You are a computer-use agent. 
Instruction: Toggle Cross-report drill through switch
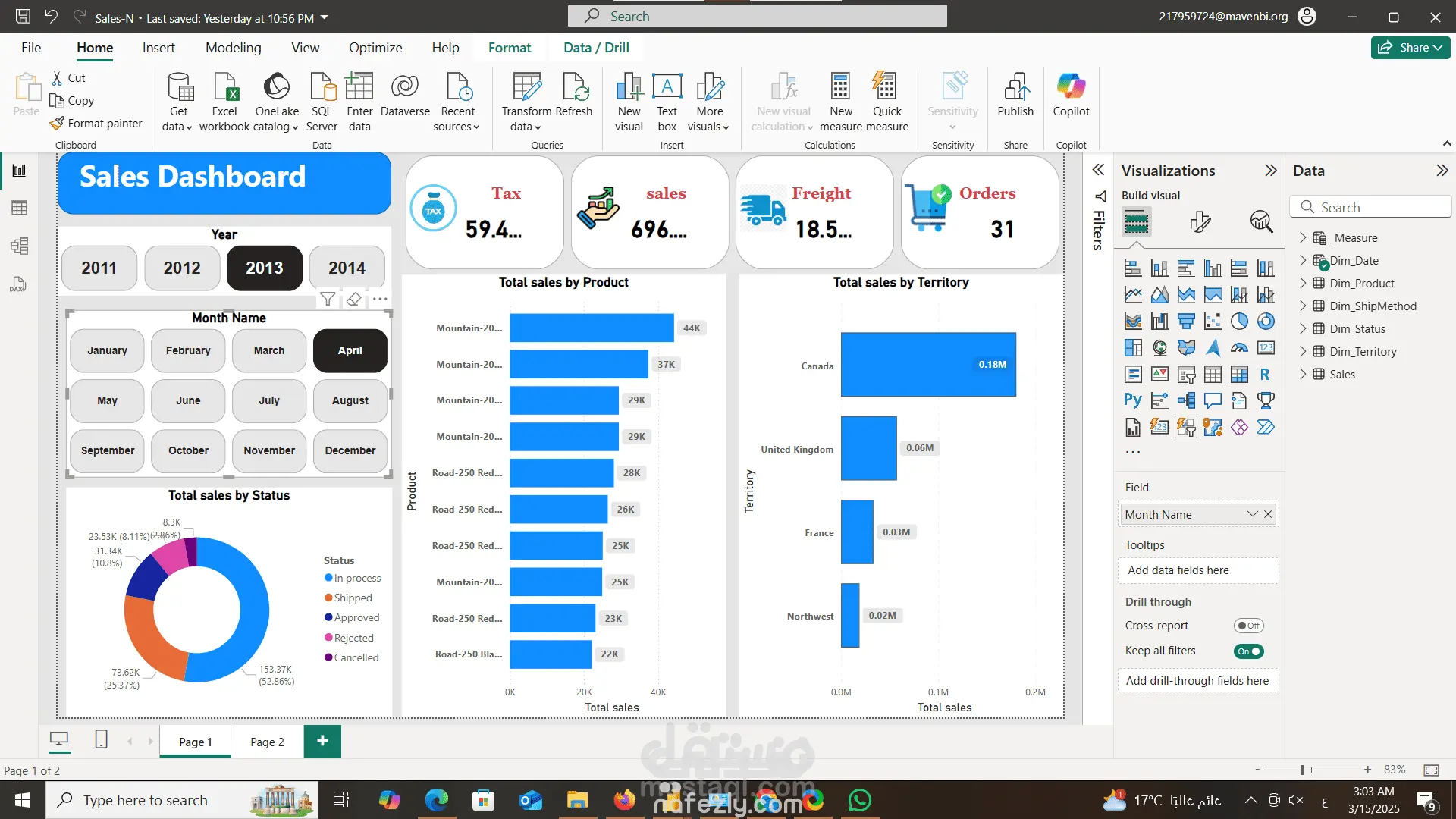(x=1248, y=626)
